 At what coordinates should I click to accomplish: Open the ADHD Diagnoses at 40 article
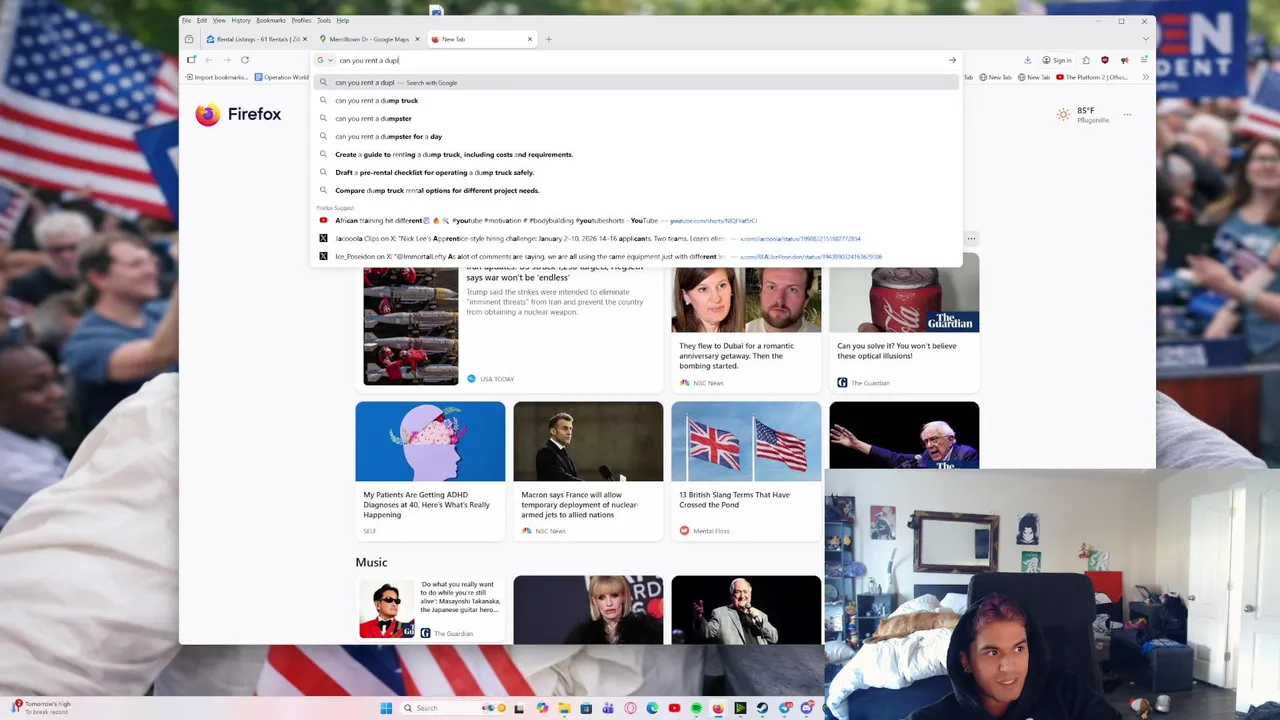430,470
